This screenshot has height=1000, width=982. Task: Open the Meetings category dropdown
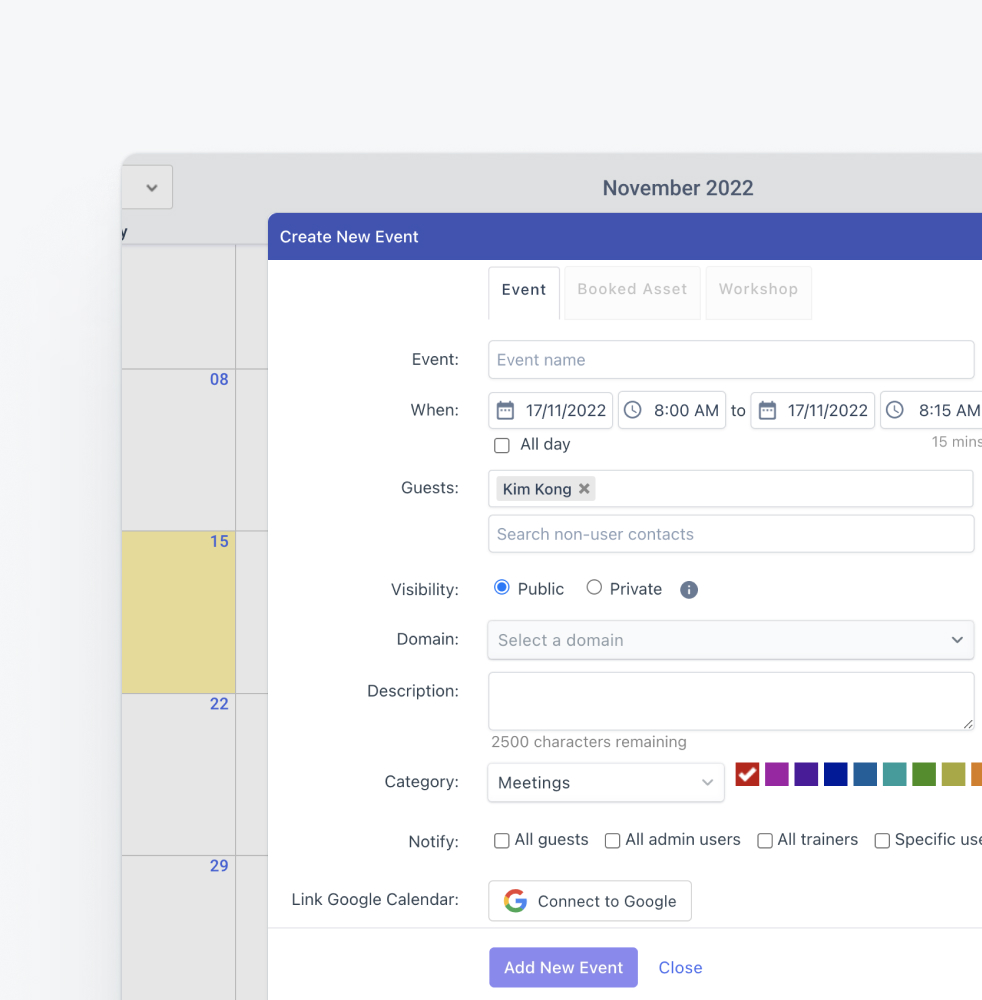(x=605, y=782)
